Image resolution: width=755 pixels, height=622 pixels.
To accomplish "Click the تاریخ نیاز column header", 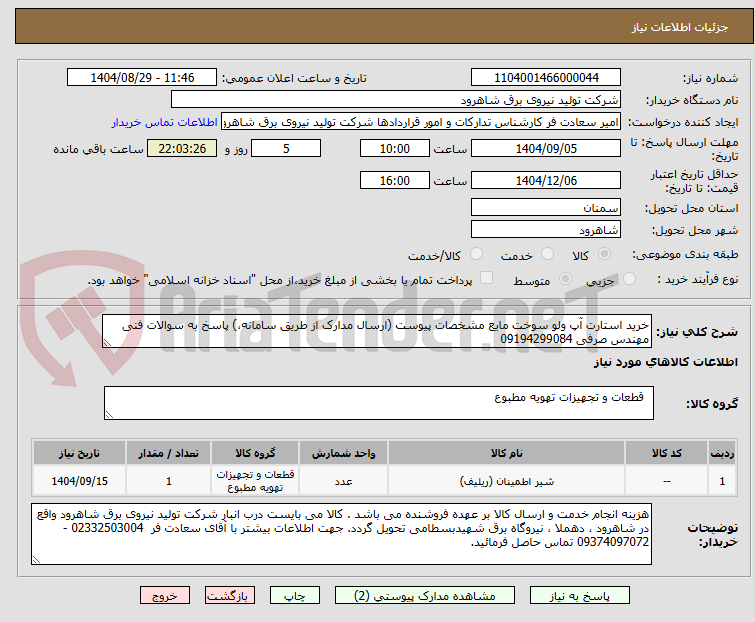I will (x=79, y=453).
